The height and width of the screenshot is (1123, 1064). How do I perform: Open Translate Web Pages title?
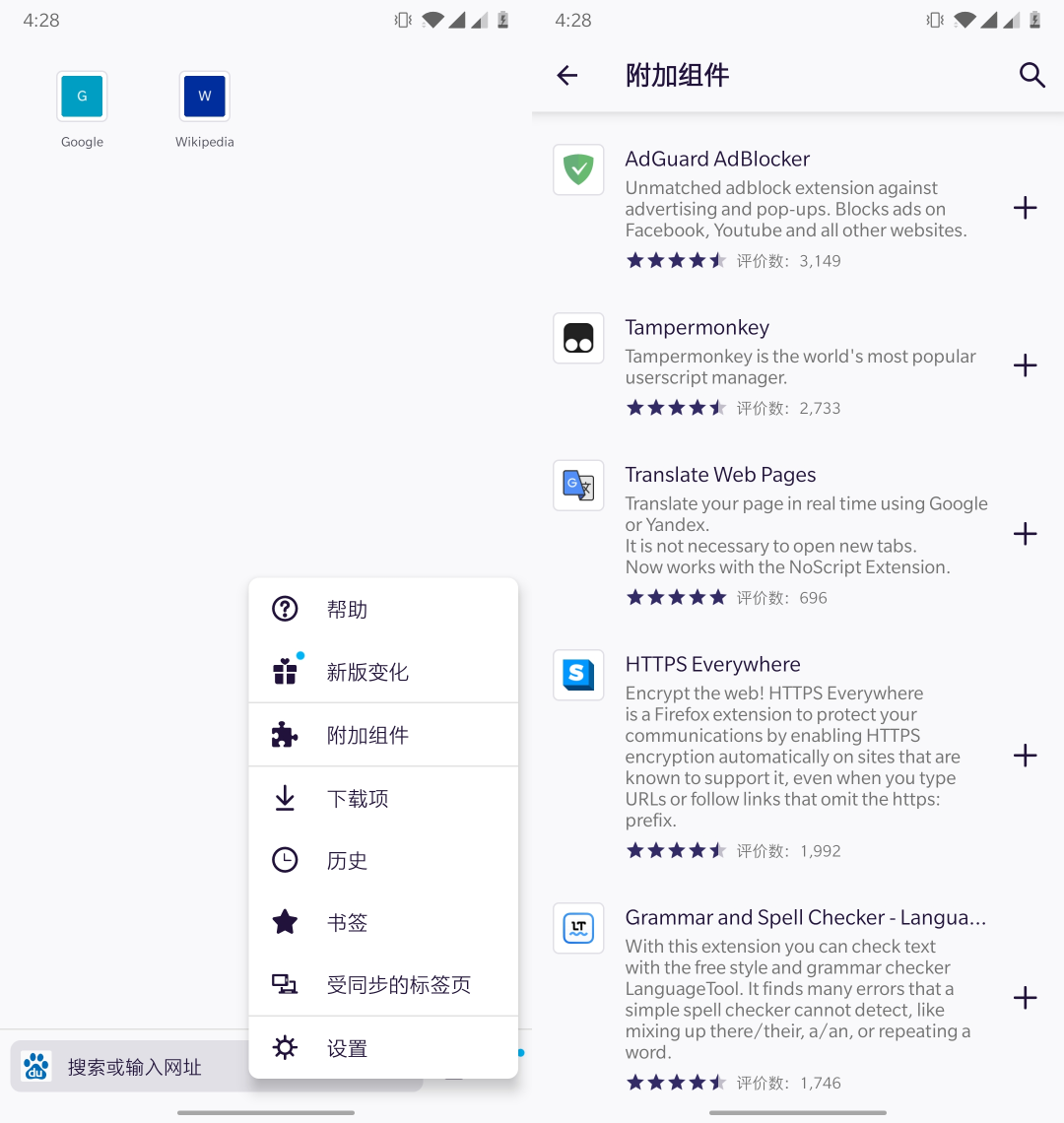(720, 474)
